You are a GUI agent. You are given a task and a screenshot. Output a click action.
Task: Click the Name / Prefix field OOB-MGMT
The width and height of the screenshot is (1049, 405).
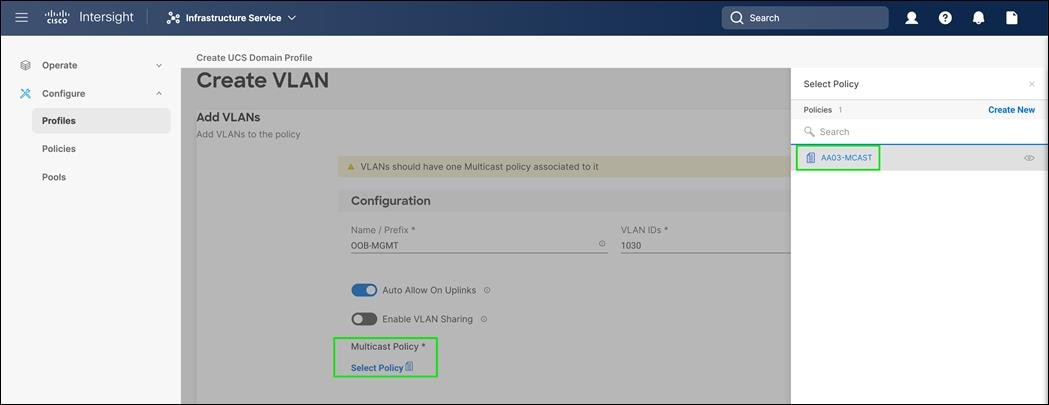[479, 246]
